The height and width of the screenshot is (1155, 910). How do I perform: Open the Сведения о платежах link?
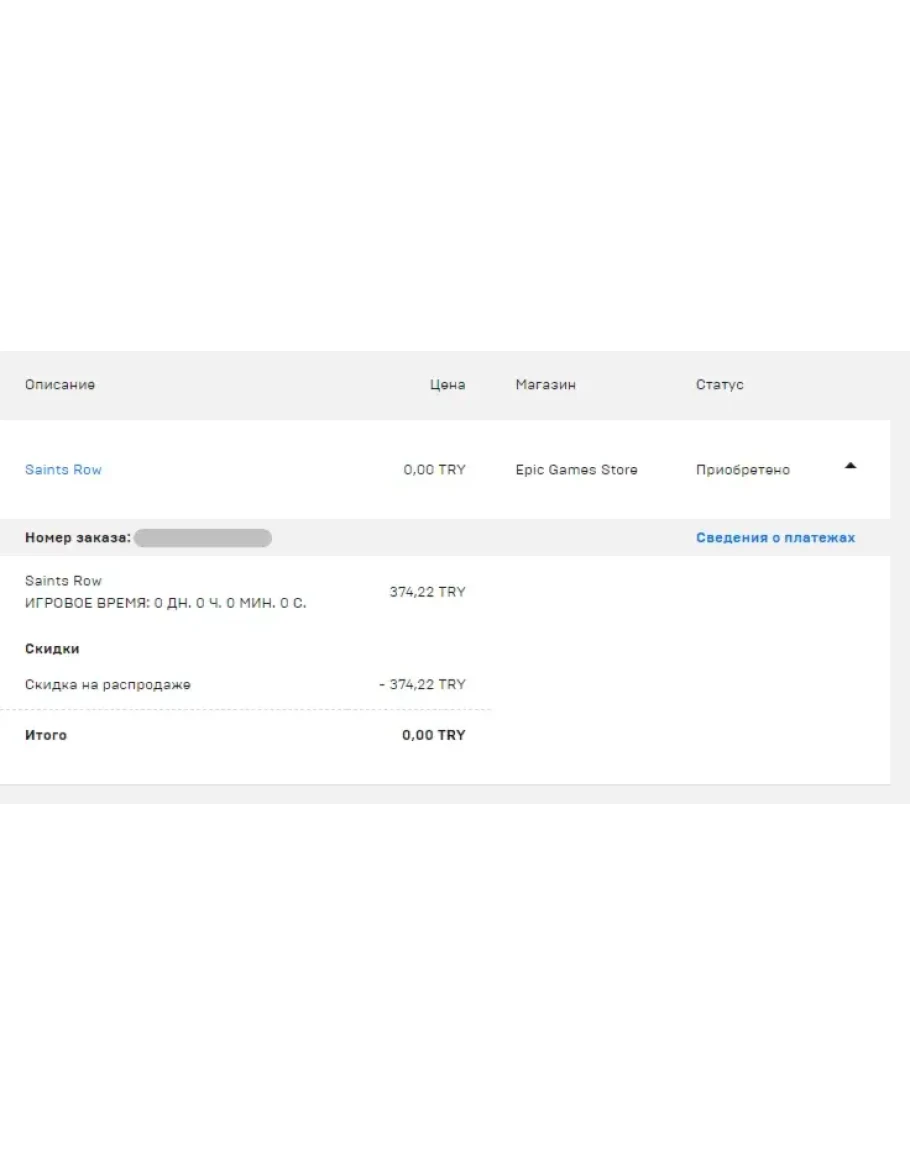click(775, 538)
